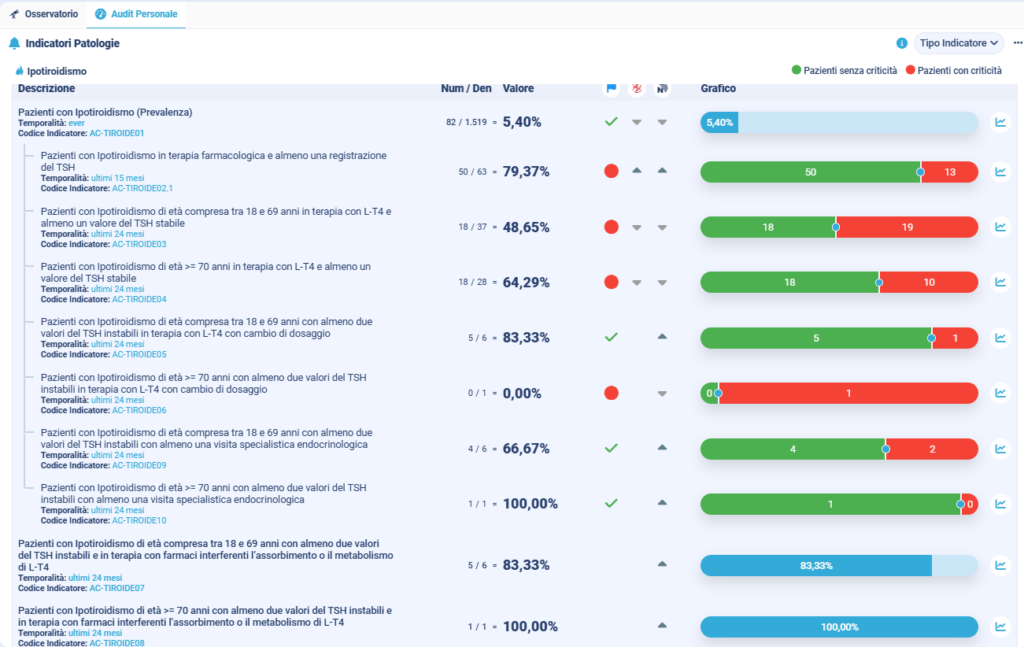Open trend chart icon for the Prevalenza row

tap(999, 122)
